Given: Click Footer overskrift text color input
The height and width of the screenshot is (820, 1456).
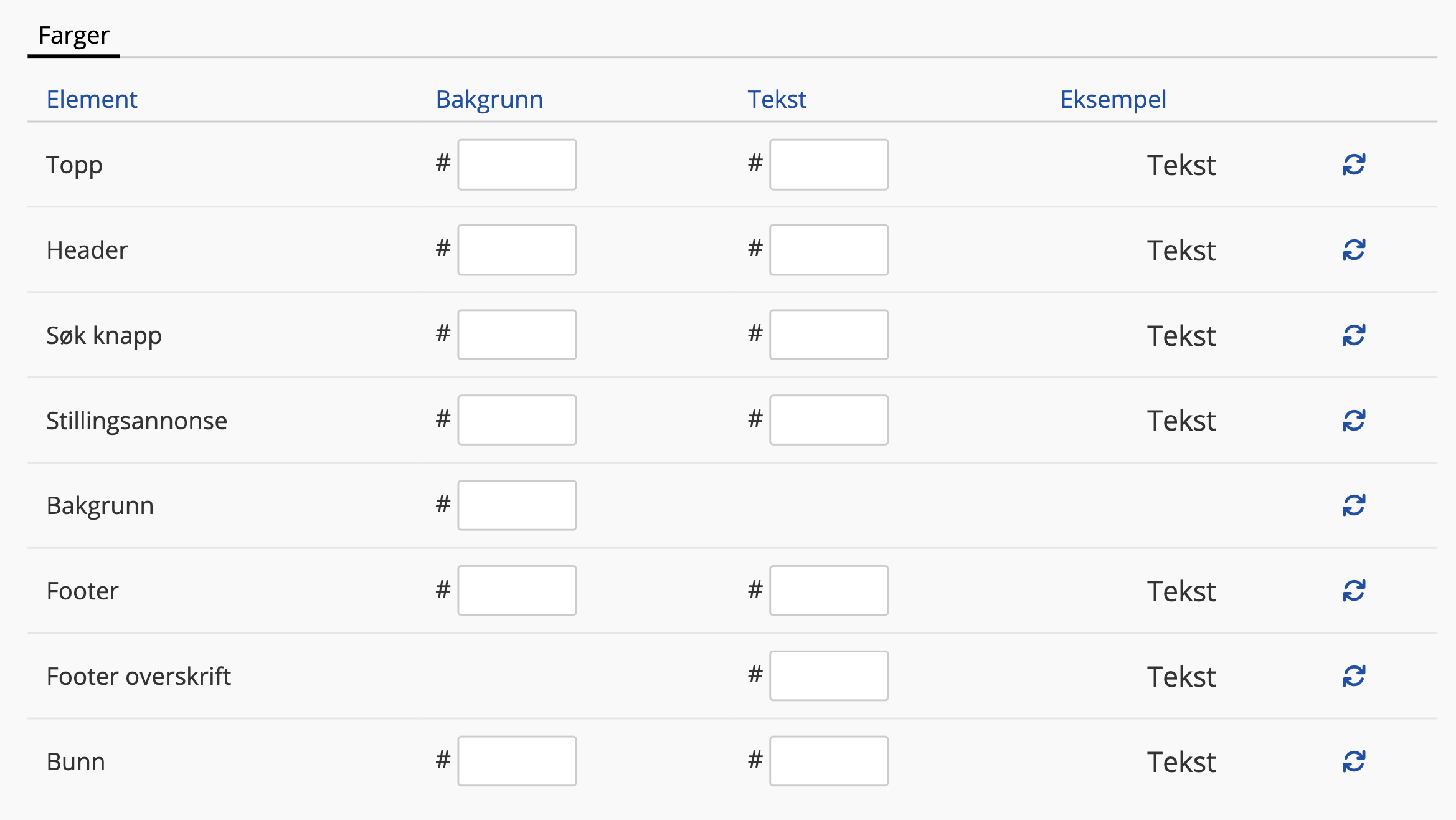Looking at the screenshot, I should pyautogui.click(x=829, y=676).
